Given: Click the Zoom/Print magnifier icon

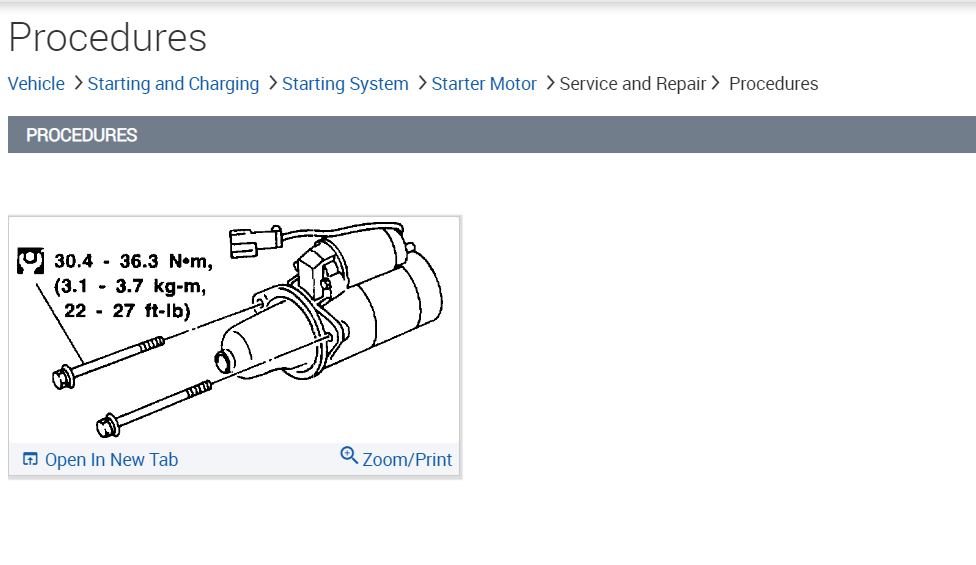Looking at the screenshot, I should point(349,456).
